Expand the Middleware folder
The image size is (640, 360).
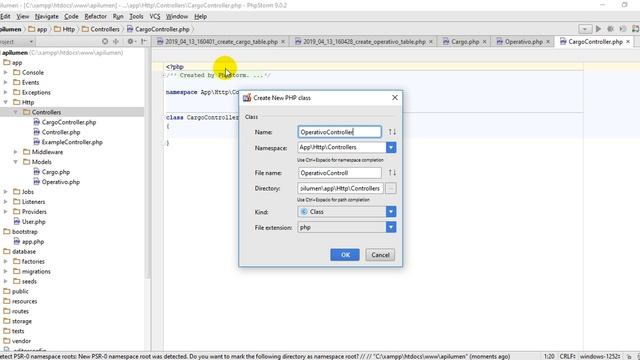pyautogui.click(x=16, y=152)
